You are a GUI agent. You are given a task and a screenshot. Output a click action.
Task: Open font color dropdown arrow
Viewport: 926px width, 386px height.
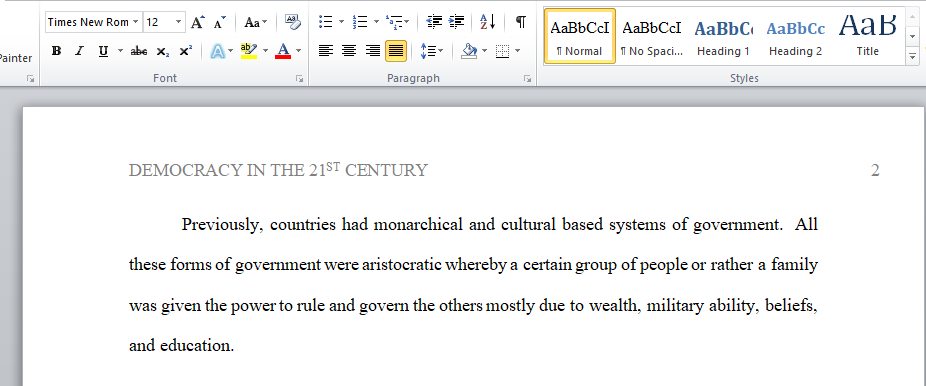coord(299,51)
